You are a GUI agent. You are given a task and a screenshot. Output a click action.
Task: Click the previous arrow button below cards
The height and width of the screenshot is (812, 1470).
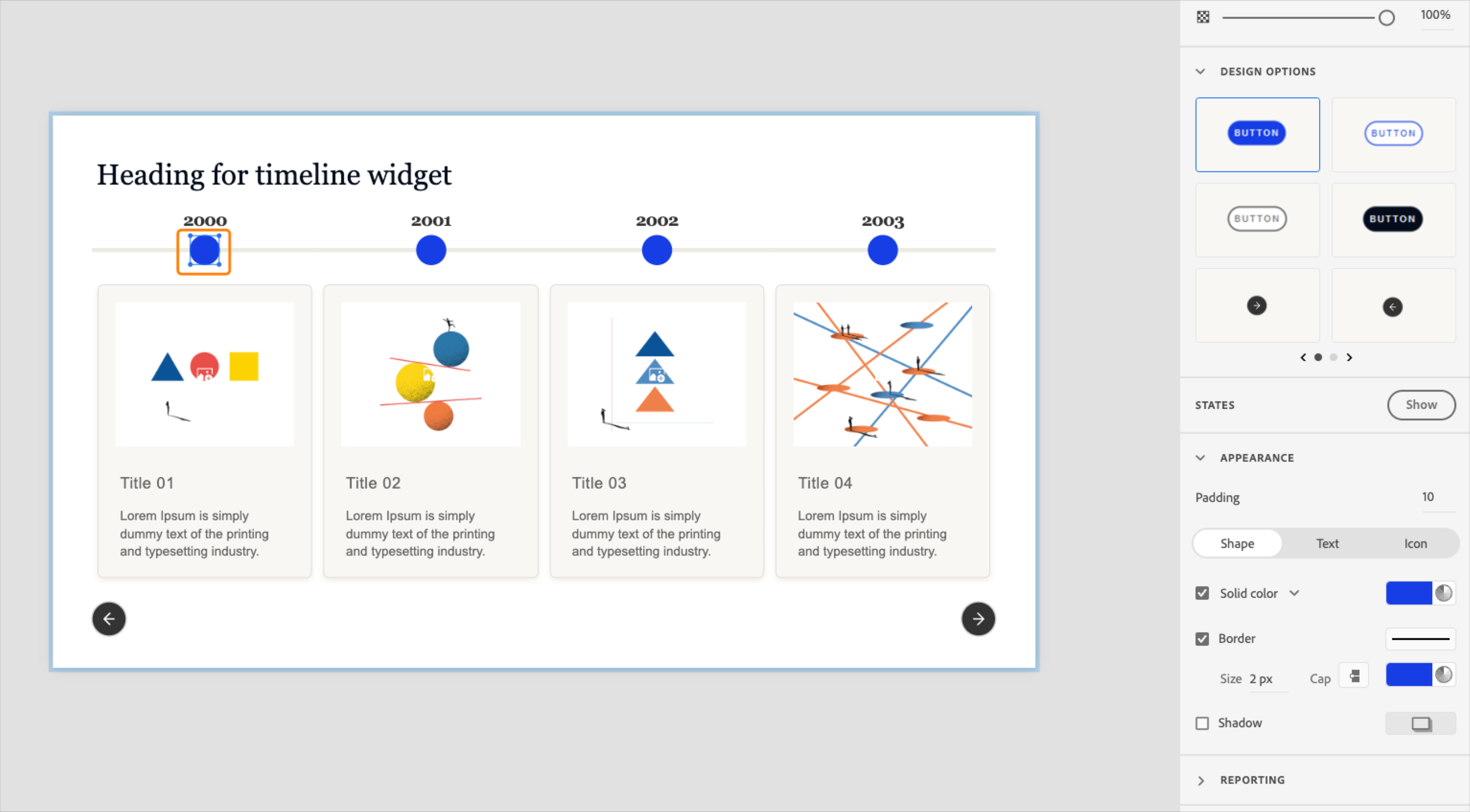click(x=109, y=618)
